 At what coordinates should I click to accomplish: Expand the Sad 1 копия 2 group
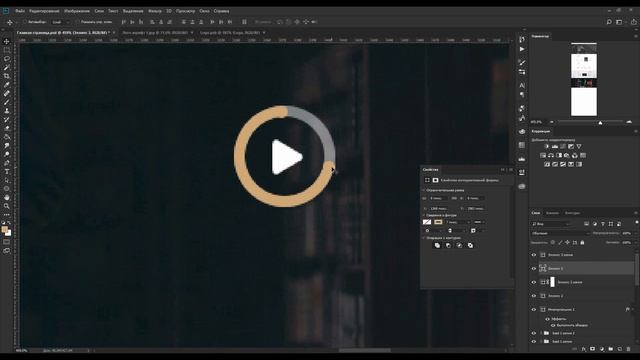[x=541, y=333]
